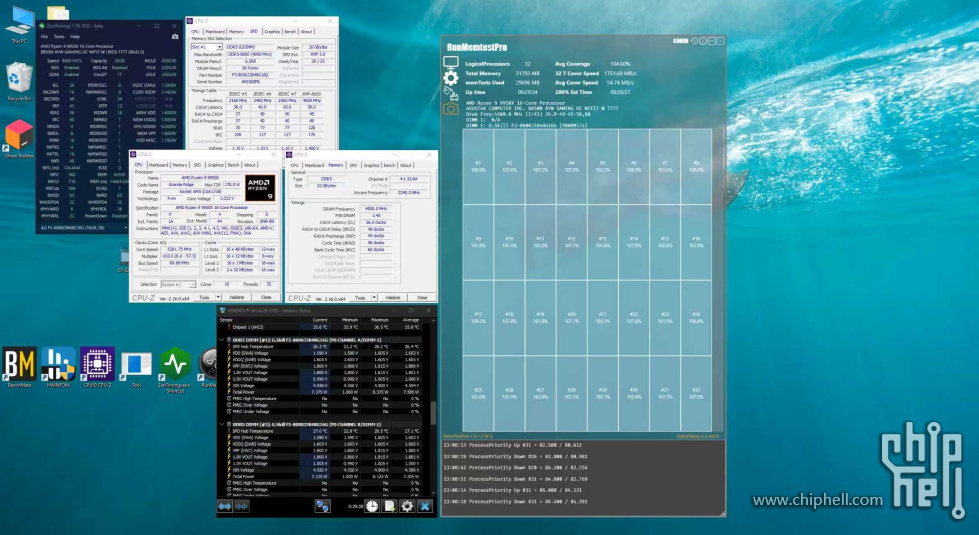Click memtest tile #16 in RunMemtestPro

click(696, 242)
